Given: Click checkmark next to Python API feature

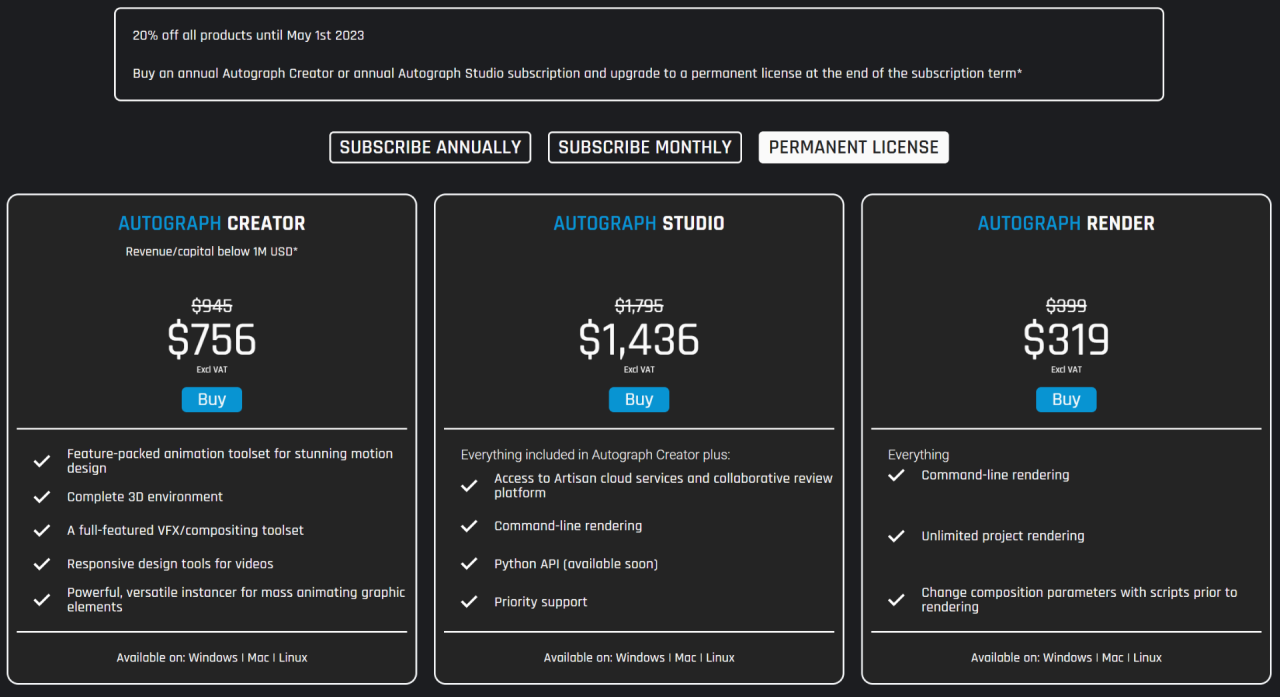Looking at the screenshot, I should [469, 564].
